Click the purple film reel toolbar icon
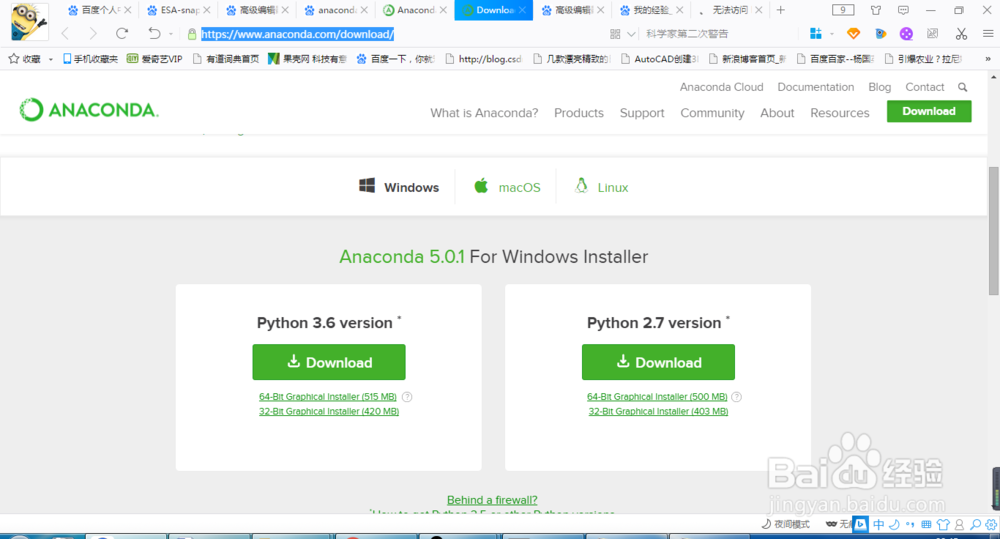Screen dimensions: 1000x539 [906, 34]
